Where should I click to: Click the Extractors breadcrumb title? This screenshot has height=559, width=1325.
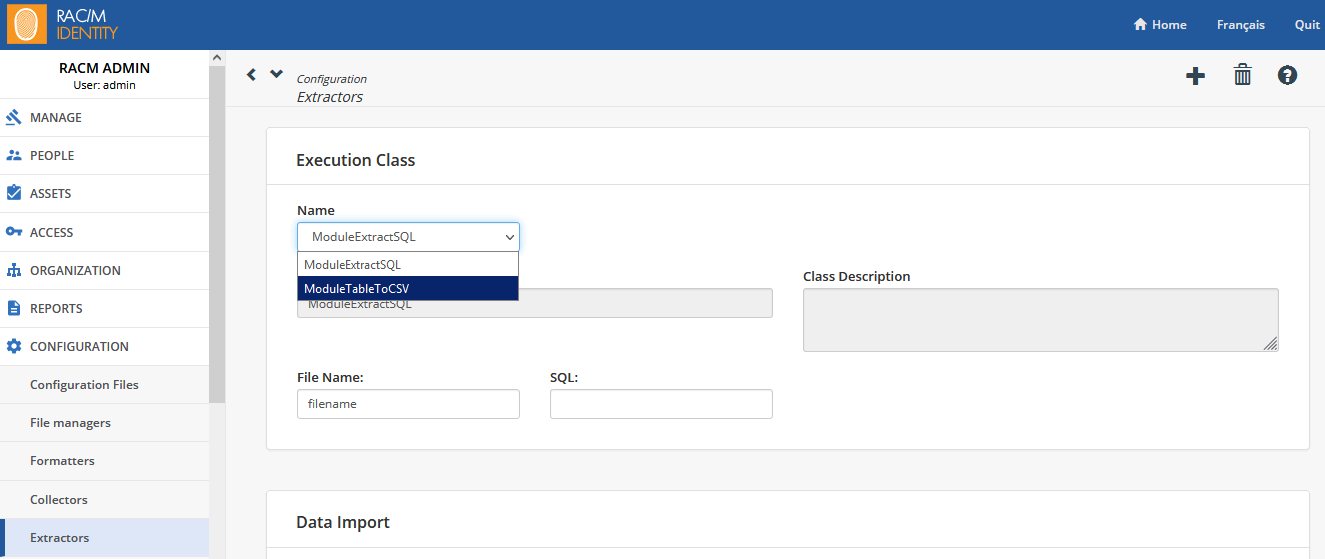coord(330,97)
